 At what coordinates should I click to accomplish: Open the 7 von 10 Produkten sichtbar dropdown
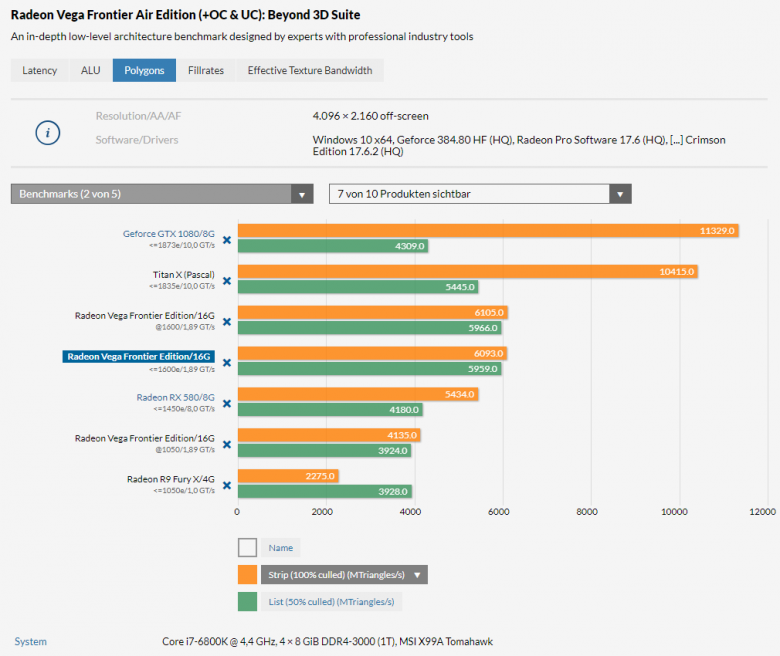pyautogui.click(x=480, y=194)
